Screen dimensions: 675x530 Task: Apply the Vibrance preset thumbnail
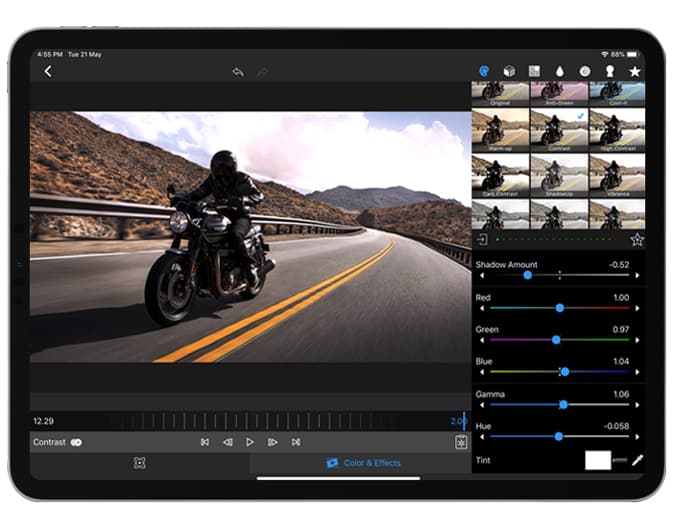click(617, 176)
